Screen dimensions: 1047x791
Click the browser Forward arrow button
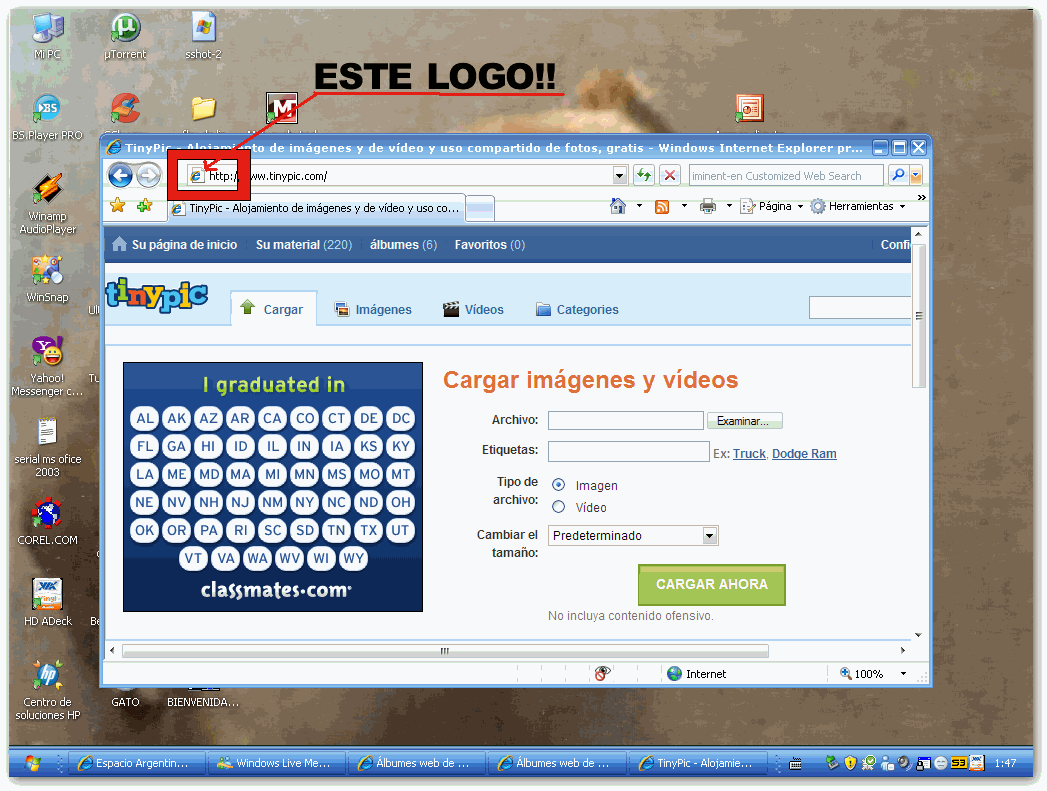click(x=149, y=176)
